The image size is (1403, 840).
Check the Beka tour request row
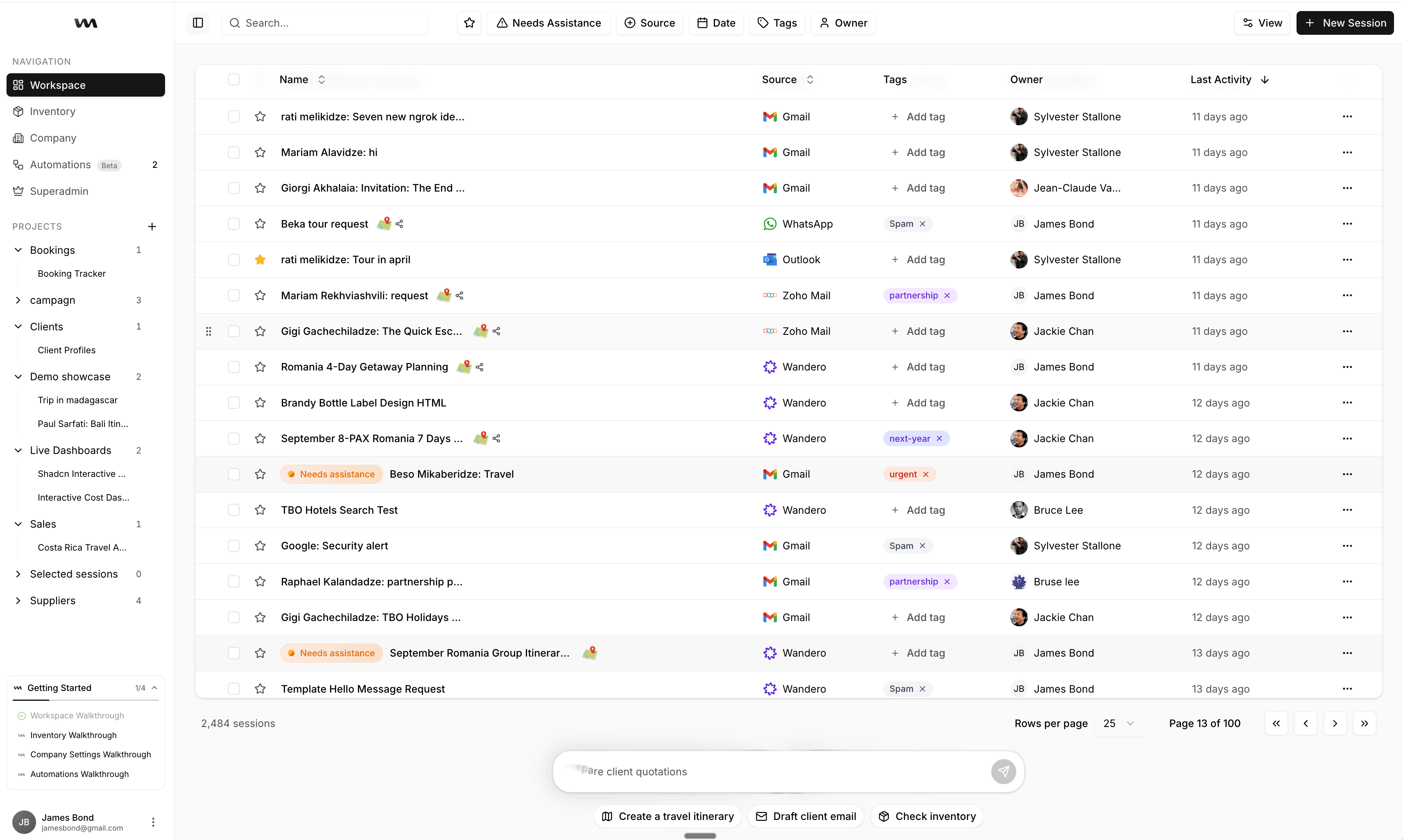point(233,224)
